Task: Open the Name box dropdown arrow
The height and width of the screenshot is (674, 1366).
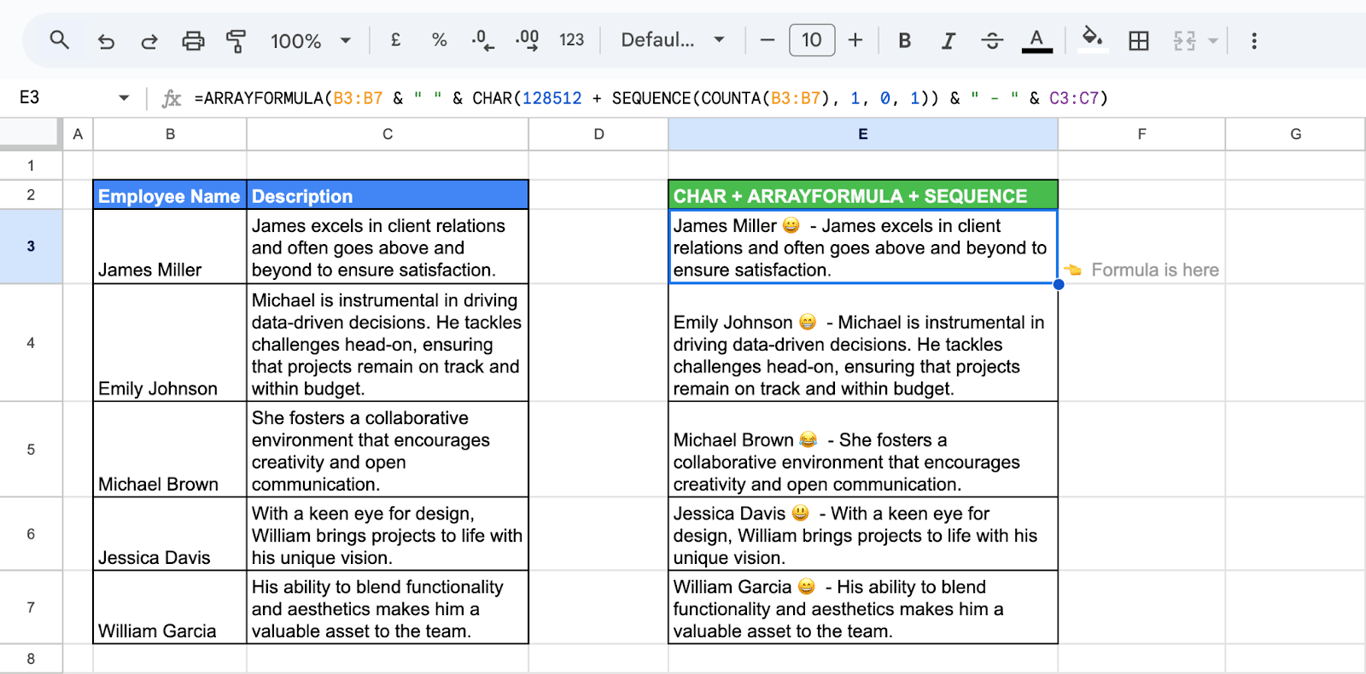Action: click(x=124, y=98)
